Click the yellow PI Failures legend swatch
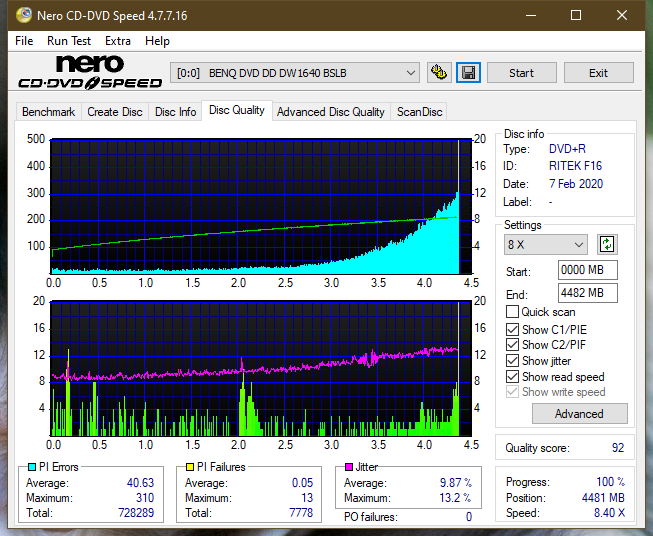This screenshot has width=653, height=536. click(x=190, y=467)
